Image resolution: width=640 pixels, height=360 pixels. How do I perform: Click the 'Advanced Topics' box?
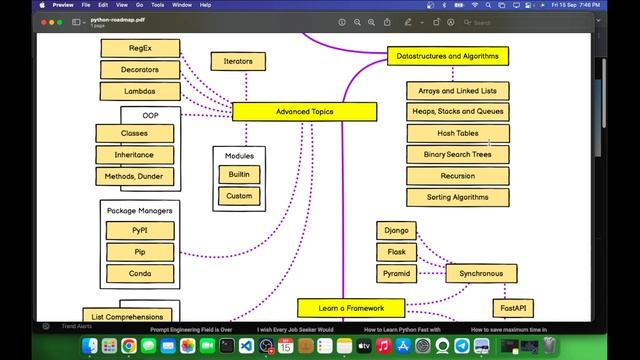pos(304,111)
